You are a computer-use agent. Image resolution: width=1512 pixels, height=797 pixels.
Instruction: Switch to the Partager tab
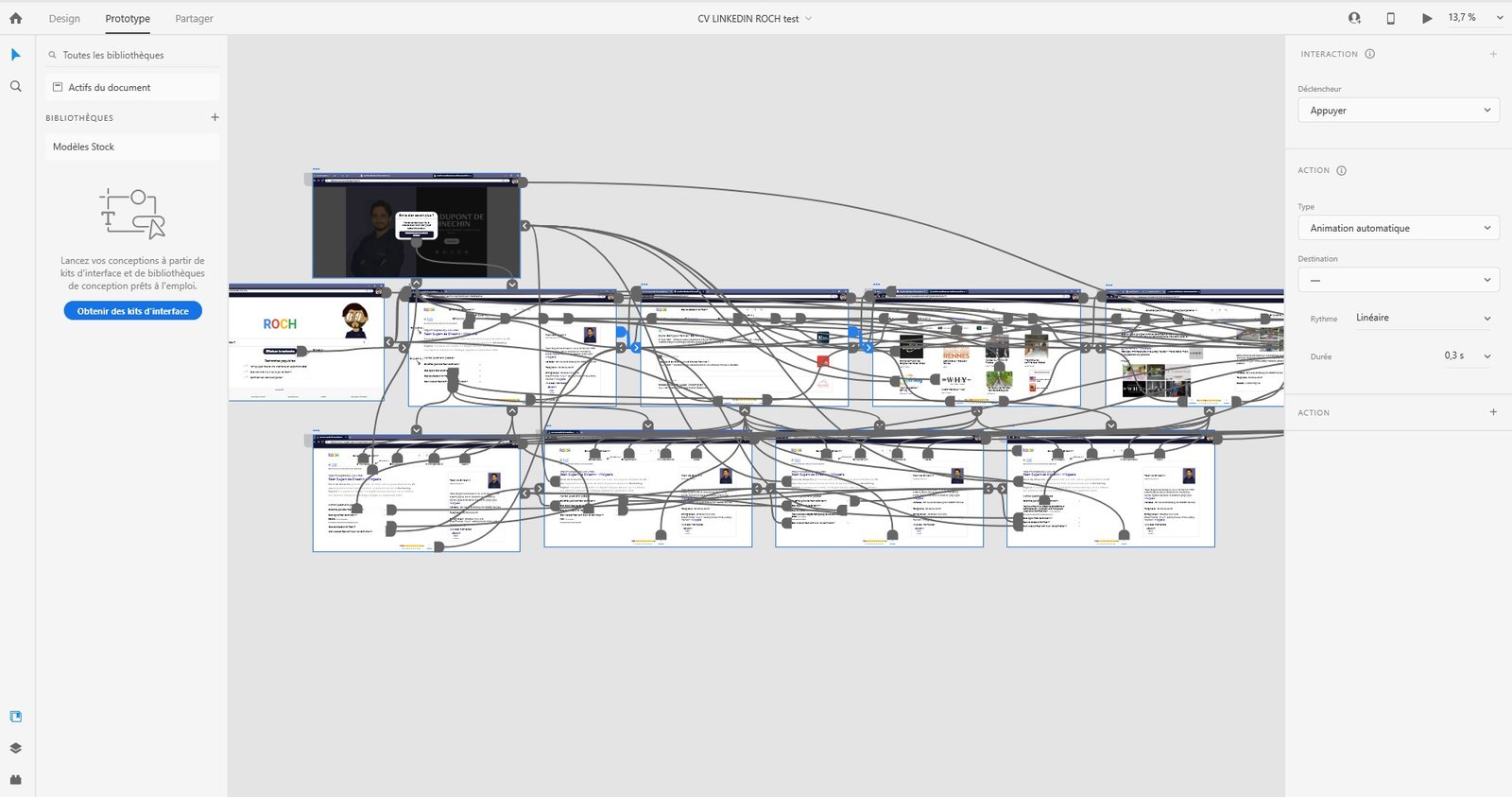(x=194, y=18)
